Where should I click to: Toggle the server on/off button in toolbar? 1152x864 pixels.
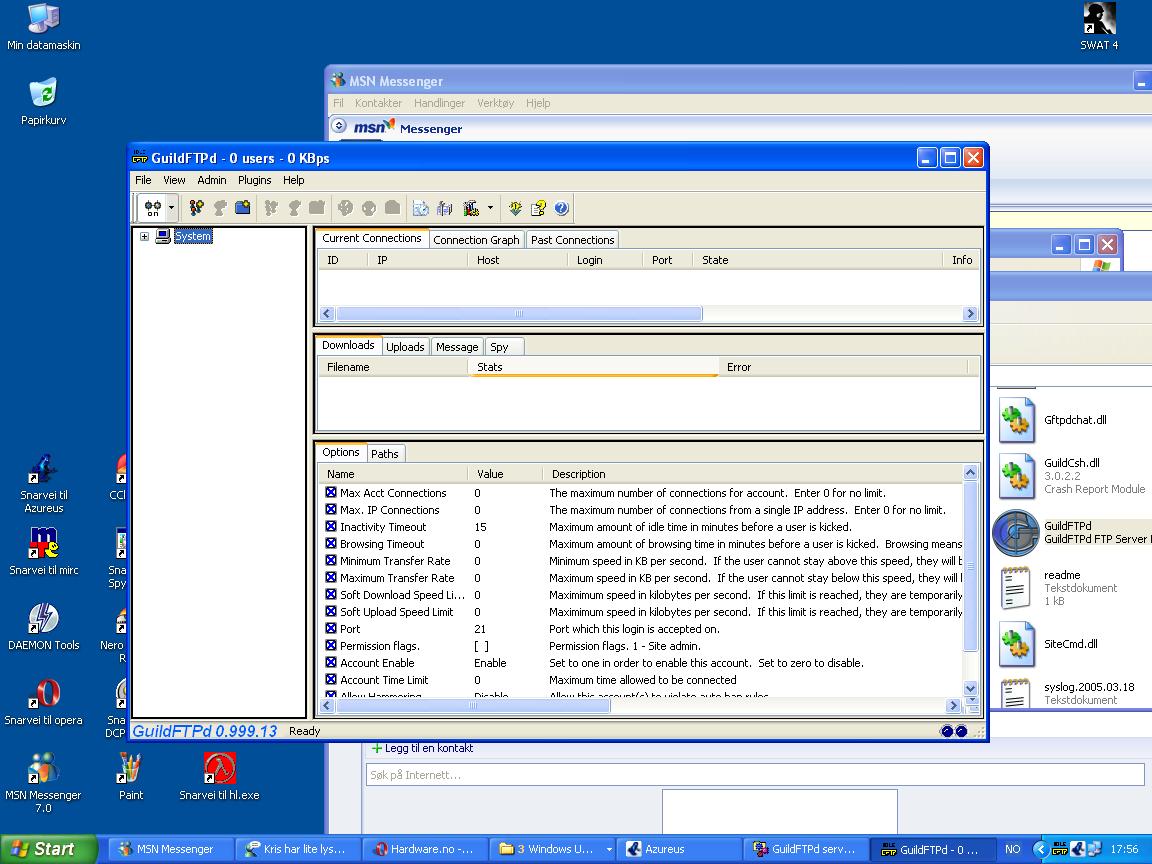[x=152, y=209]
